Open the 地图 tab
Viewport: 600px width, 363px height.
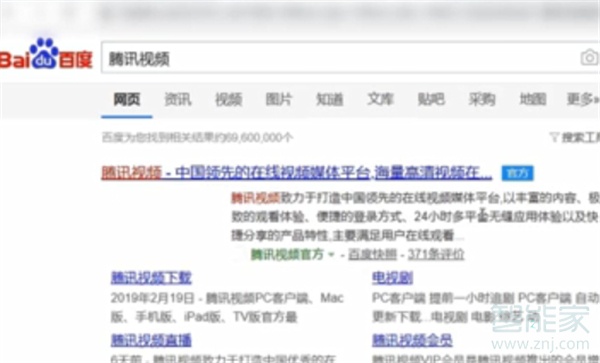coord(533,99)
